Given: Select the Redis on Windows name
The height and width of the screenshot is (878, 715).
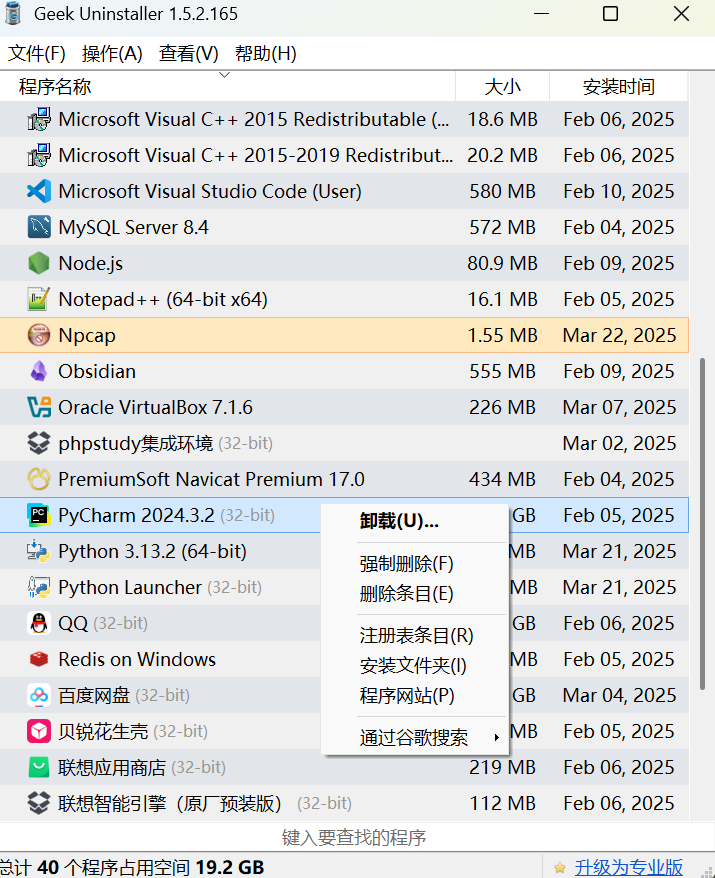Looking at the screenshot, I should [137, 659].
